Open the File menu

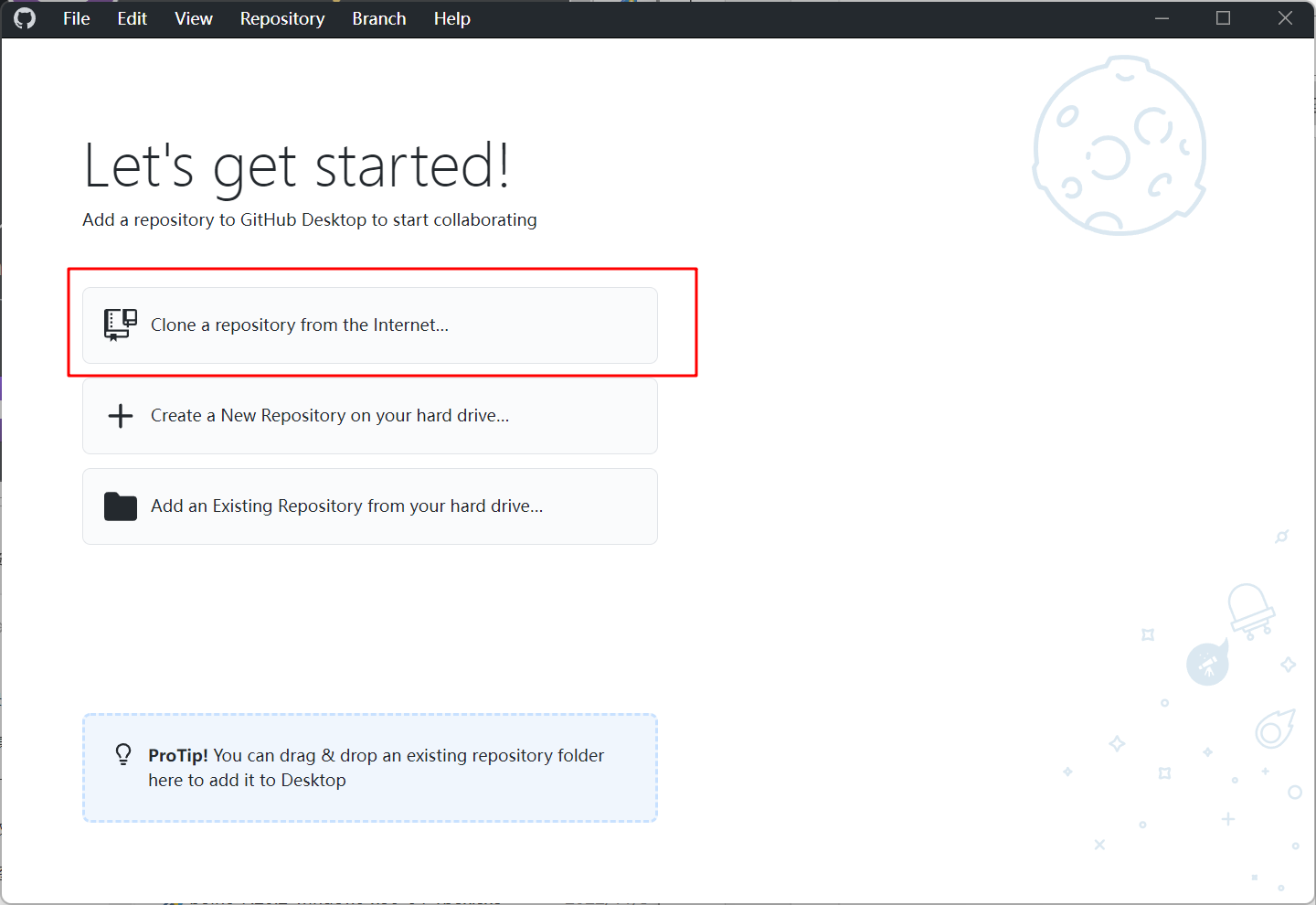[x=76, y=18]
